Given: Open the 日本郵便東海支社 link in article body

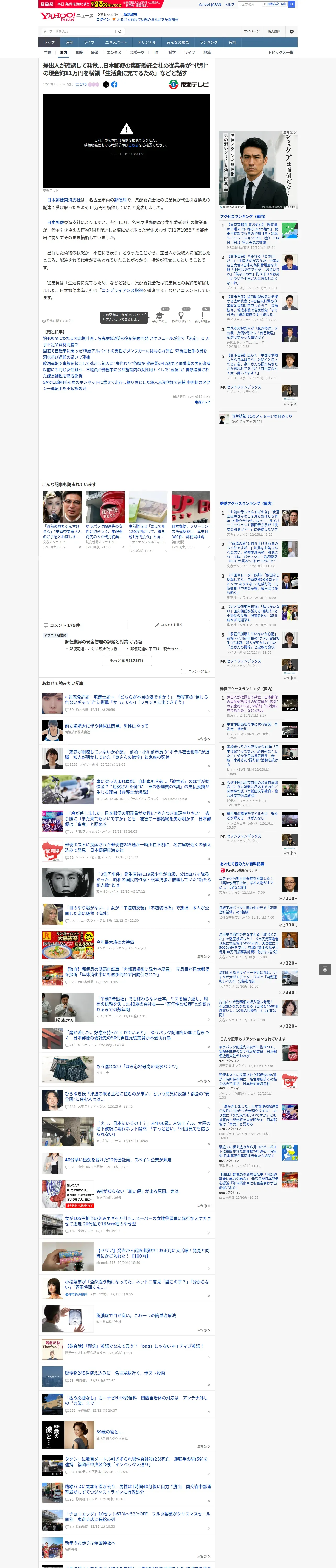Looking at the screenshot, I should (64, 200).
